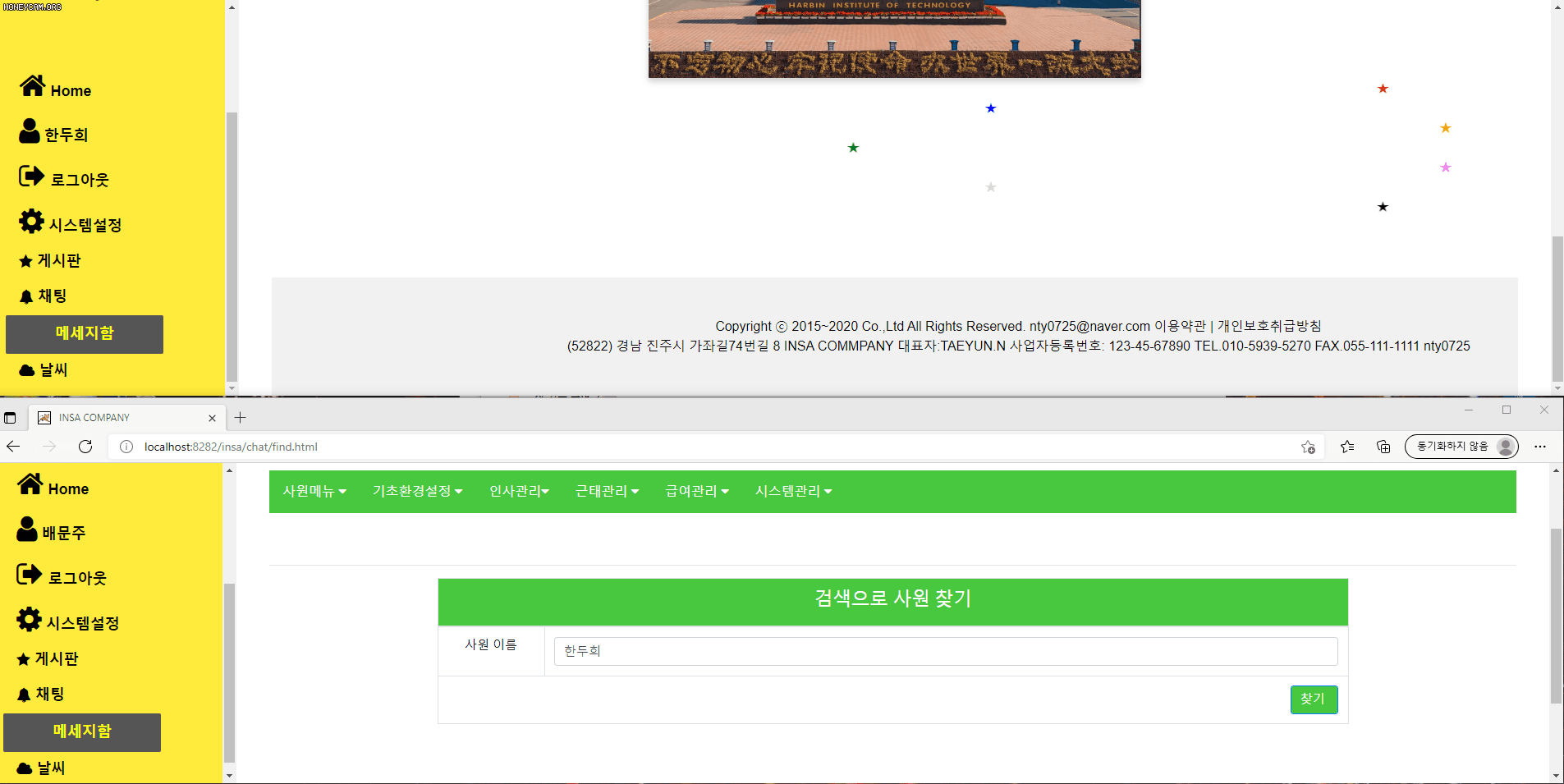Open 날씨 cloud item in the top window
Screen dimensions: 1564x784
pyautogui.click(x=44, y=370)
